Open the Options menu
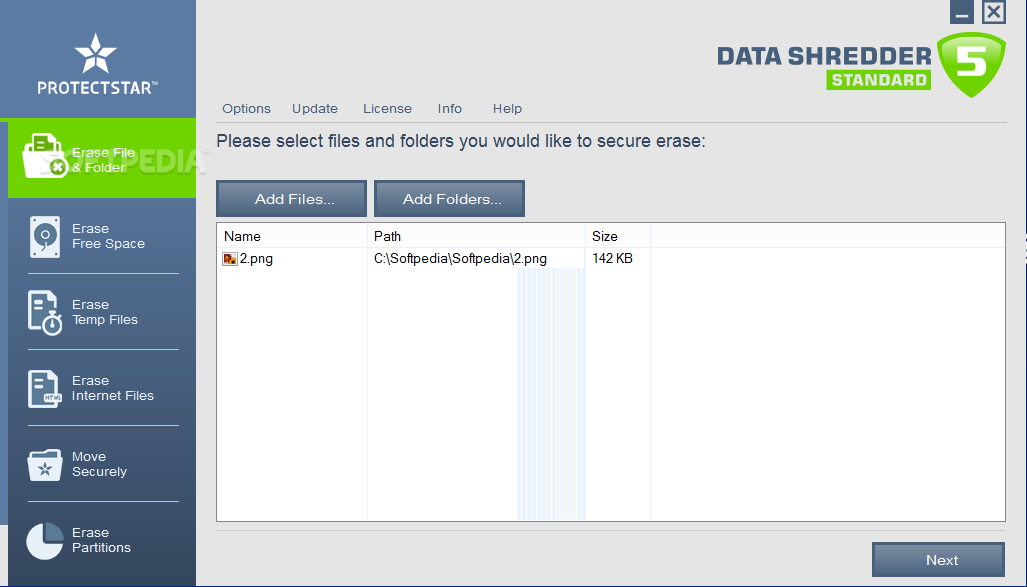The image size is (1027, 587). [246, 109]
